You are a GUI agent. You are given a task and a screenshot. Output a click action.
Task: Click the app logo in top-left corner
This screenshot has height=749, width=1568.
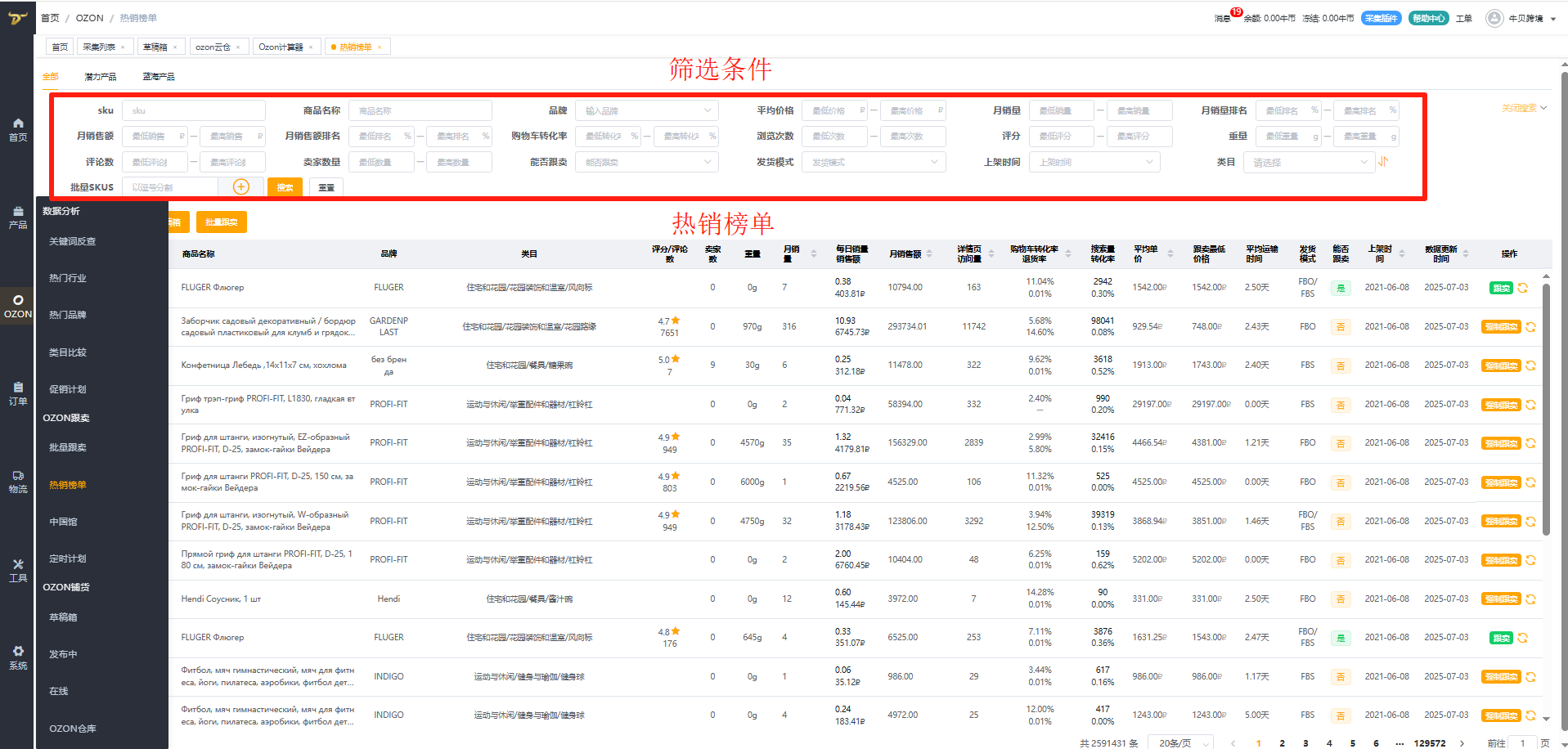click(17, 17)
